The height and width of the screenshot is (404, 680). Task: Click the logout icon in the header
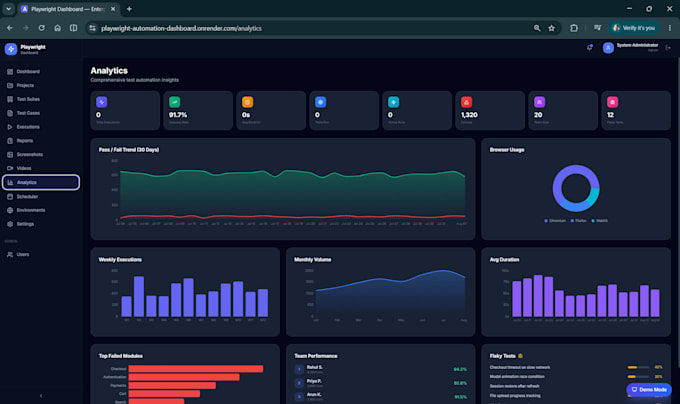point(668,48)
